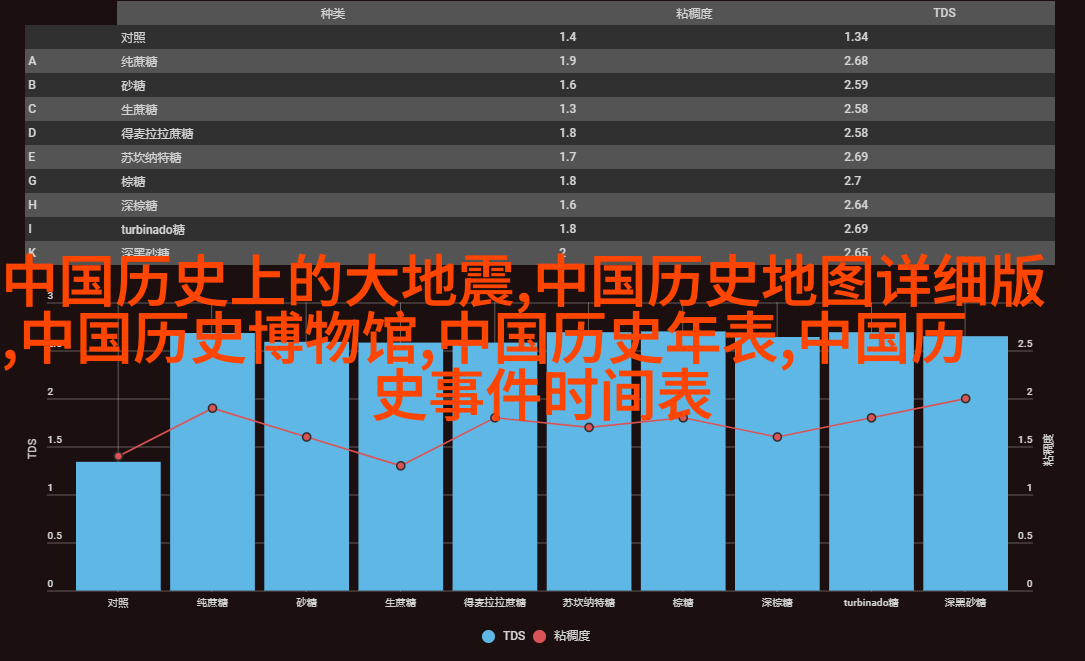Click the red data point above 对照 bar
Image resolution: width=1085 pixels, height=661 pixels.
click(118, 456)
